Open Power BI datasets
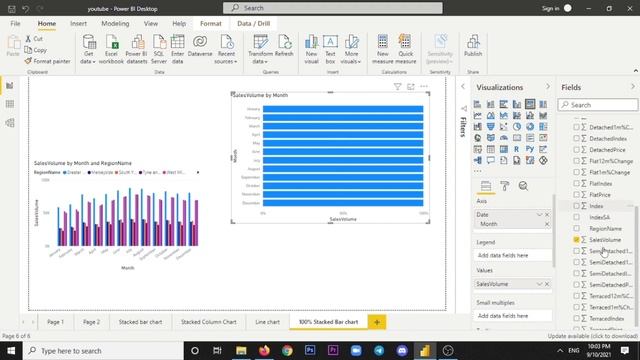Image resolution: width=640 pixels, height=360 pixels. [136, 49]
